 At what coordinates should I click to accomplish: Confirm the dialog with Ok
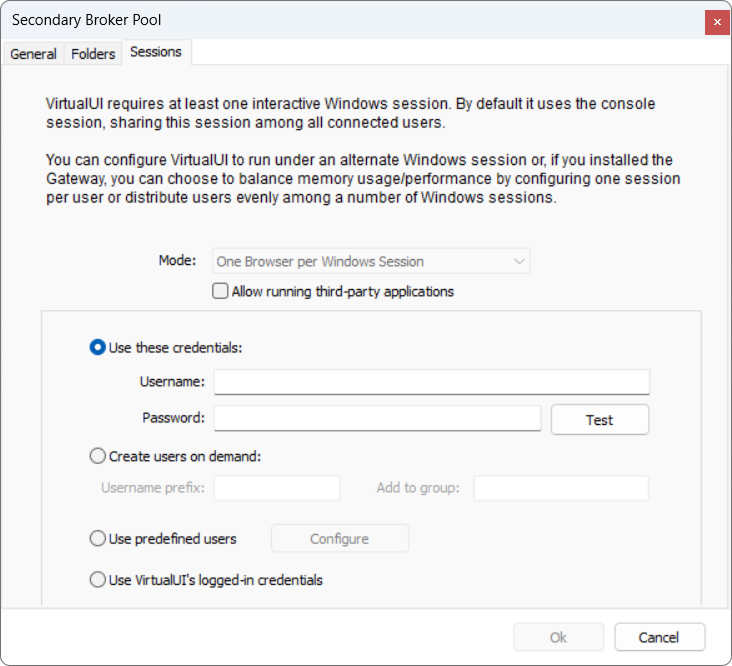click(x=558, y=637)
